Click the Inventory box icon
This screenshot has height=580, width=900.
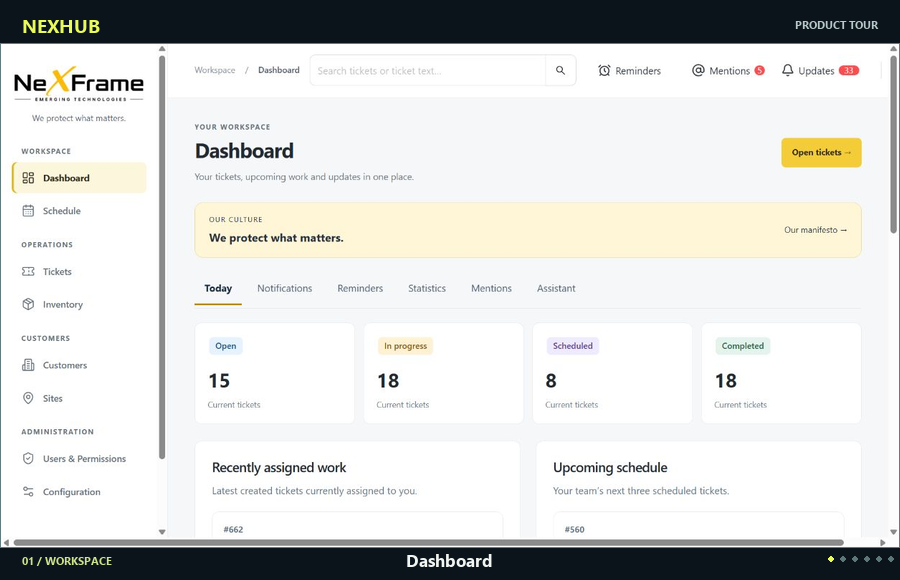(28, 304)
